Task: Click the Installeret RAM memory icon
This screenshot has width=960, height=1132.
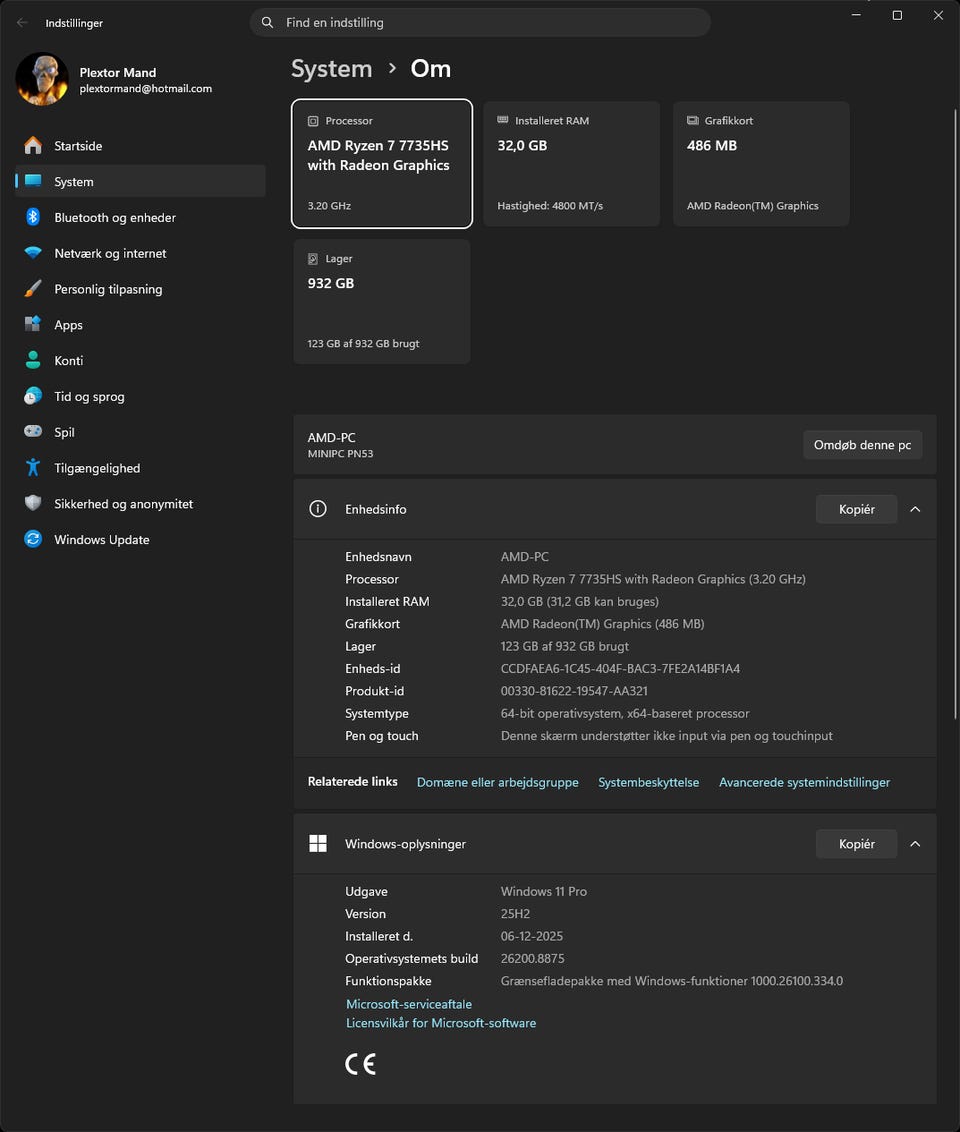Action: 503,121
